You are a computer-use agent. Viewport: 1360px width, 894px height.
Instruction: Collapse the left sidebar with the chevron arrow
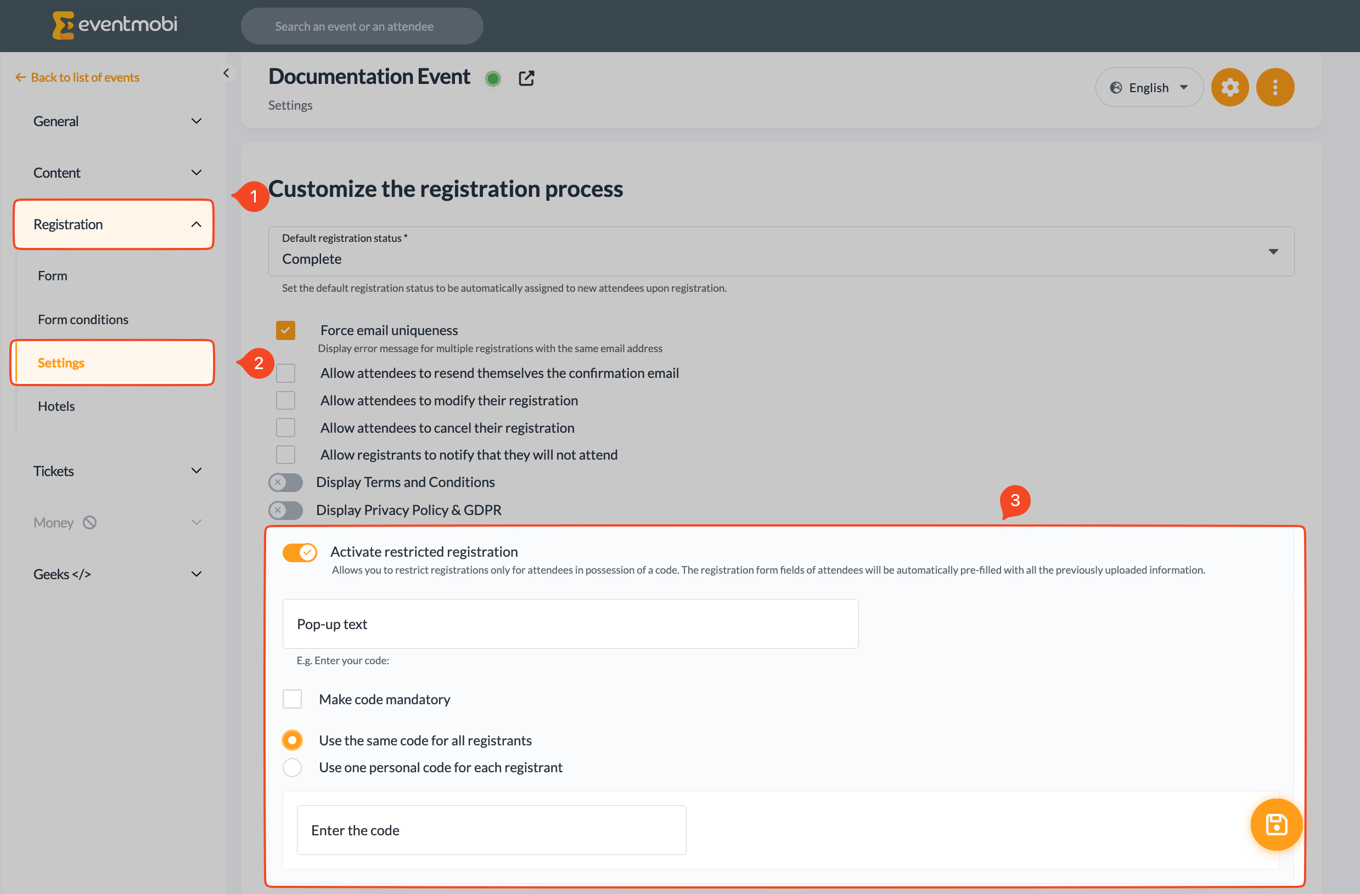coord(226,72)
